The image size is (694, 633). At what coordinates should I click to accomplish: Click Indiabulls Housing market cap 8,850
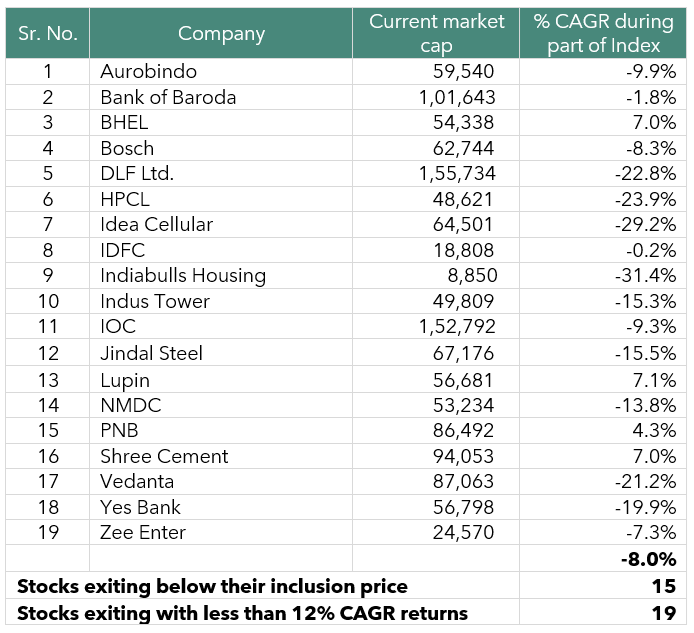(x=472, y=275)
